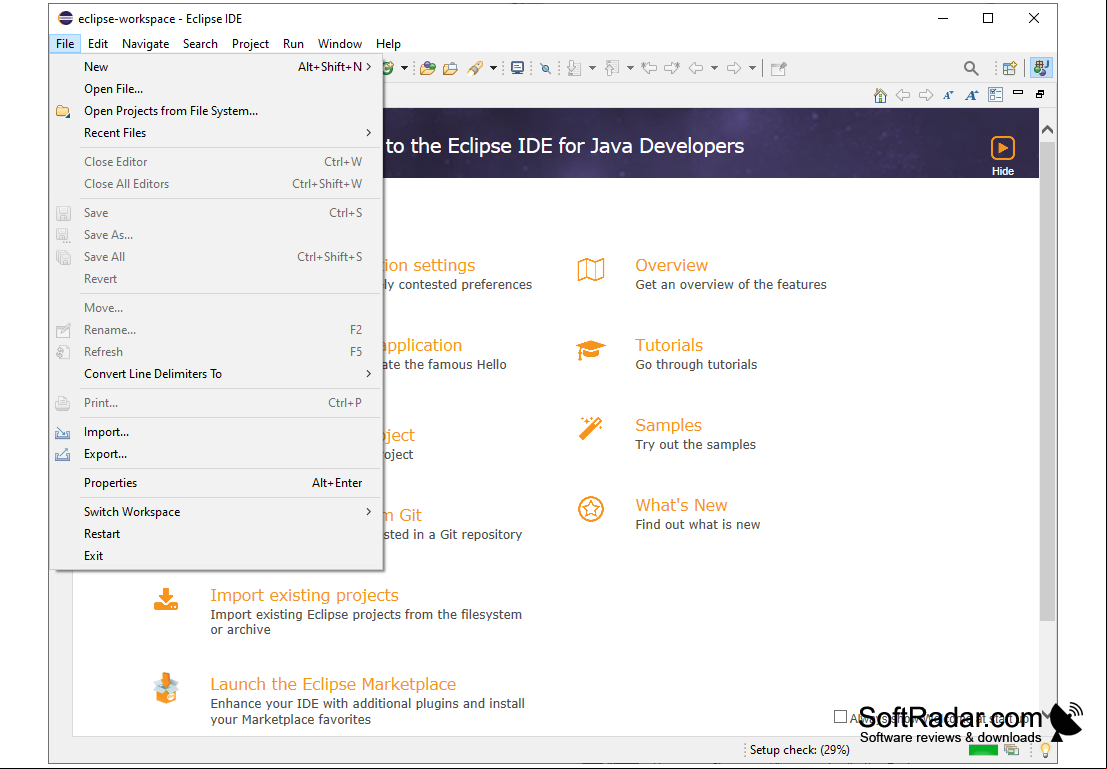1107x769 pixels.
Task: Click the Overview map icon
Action: coord(591,270)
